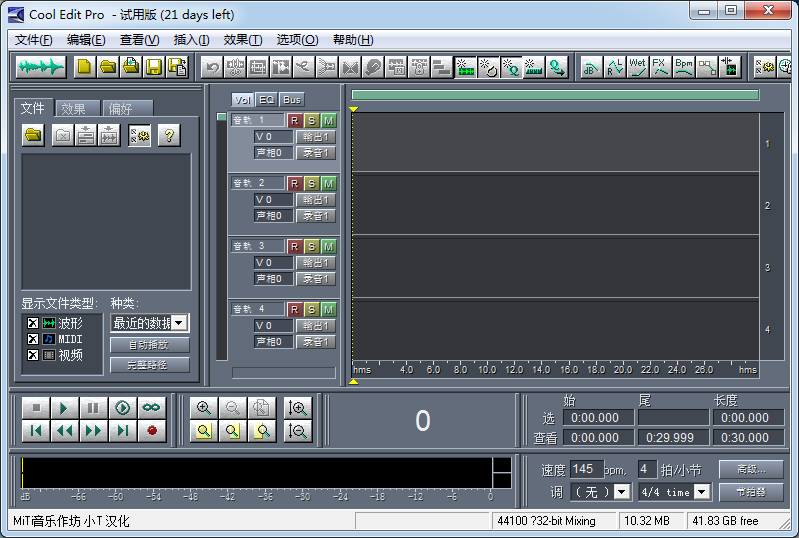Viewport: 799px width, 538px height.
Task: Toggle the FX envelope icon
Action: click(660, 67)
